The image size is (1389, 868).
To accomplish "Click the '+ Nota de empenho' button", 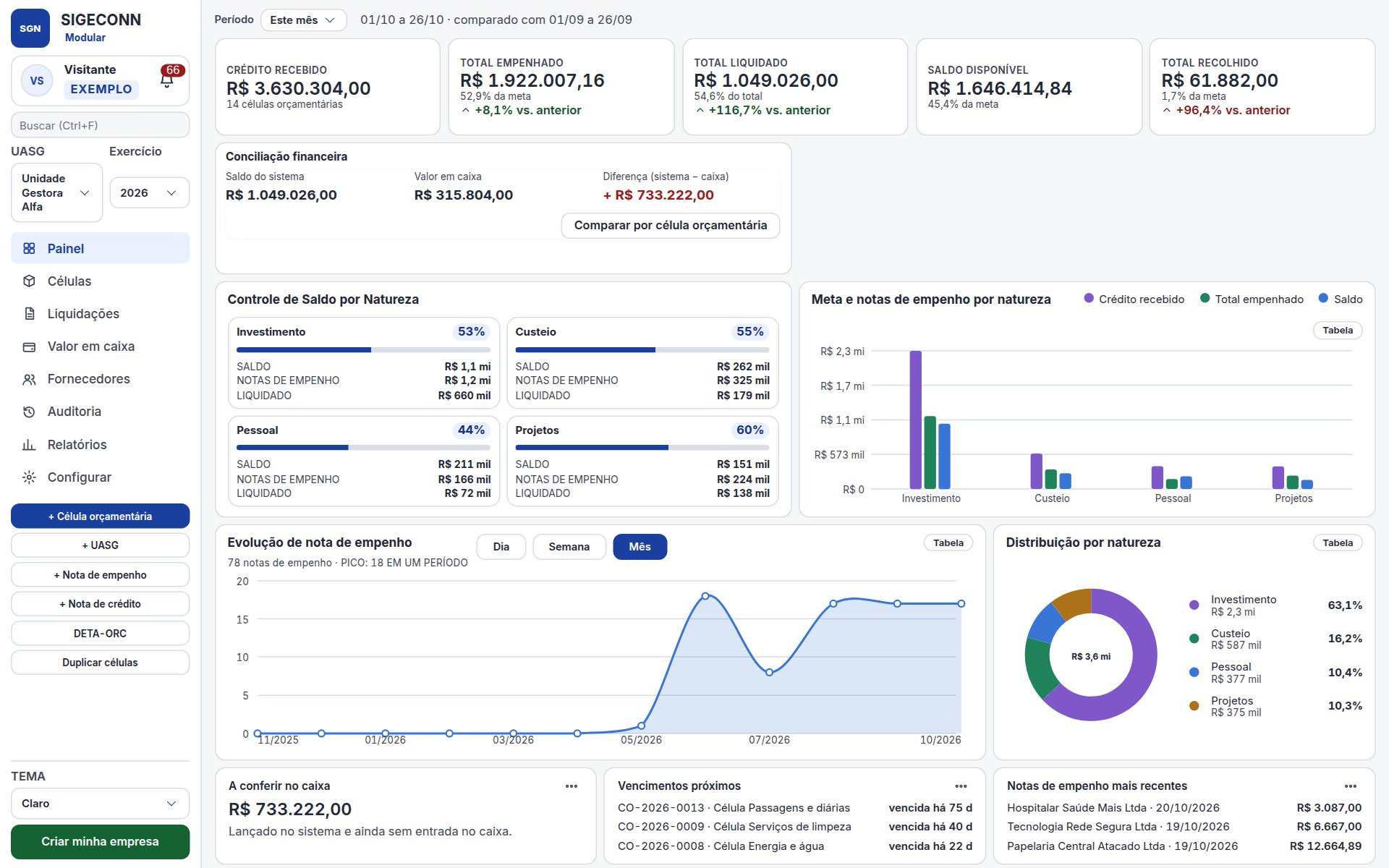I will (100, 575).
